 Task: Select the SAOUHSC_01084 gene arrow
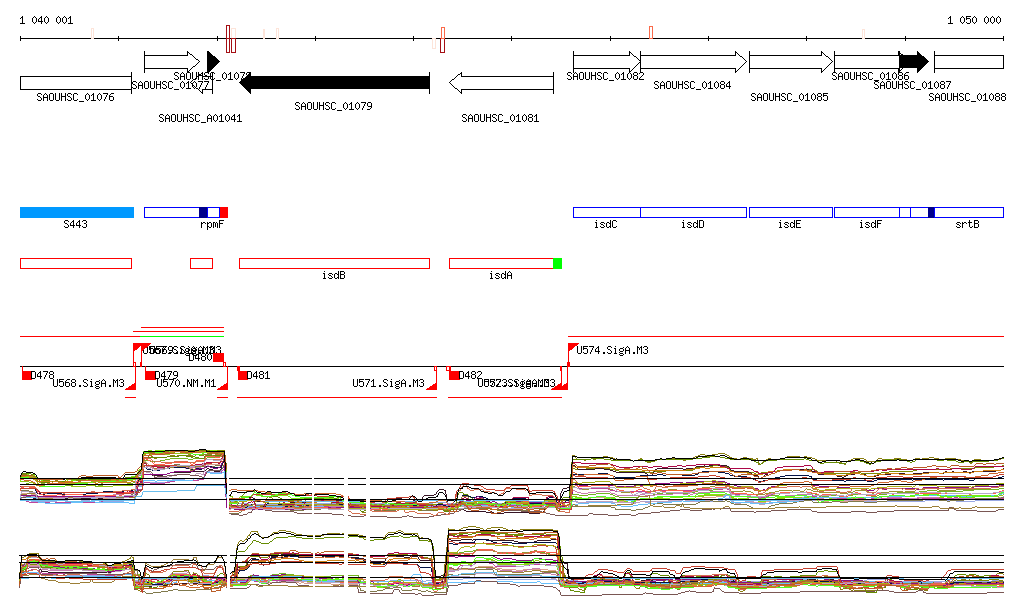pyautogui.click(x=694, y=62)
